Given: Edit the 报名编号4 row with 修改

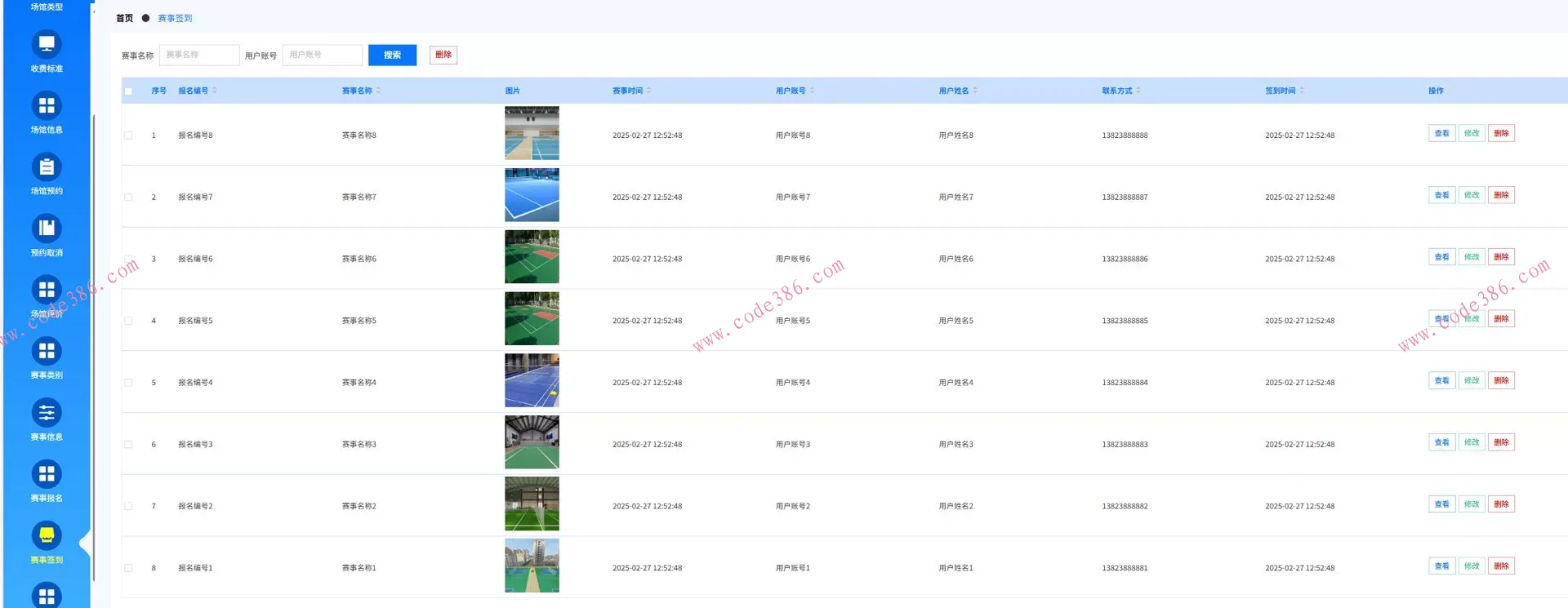Looking at the screenshot, I should tap(1472, 380).
